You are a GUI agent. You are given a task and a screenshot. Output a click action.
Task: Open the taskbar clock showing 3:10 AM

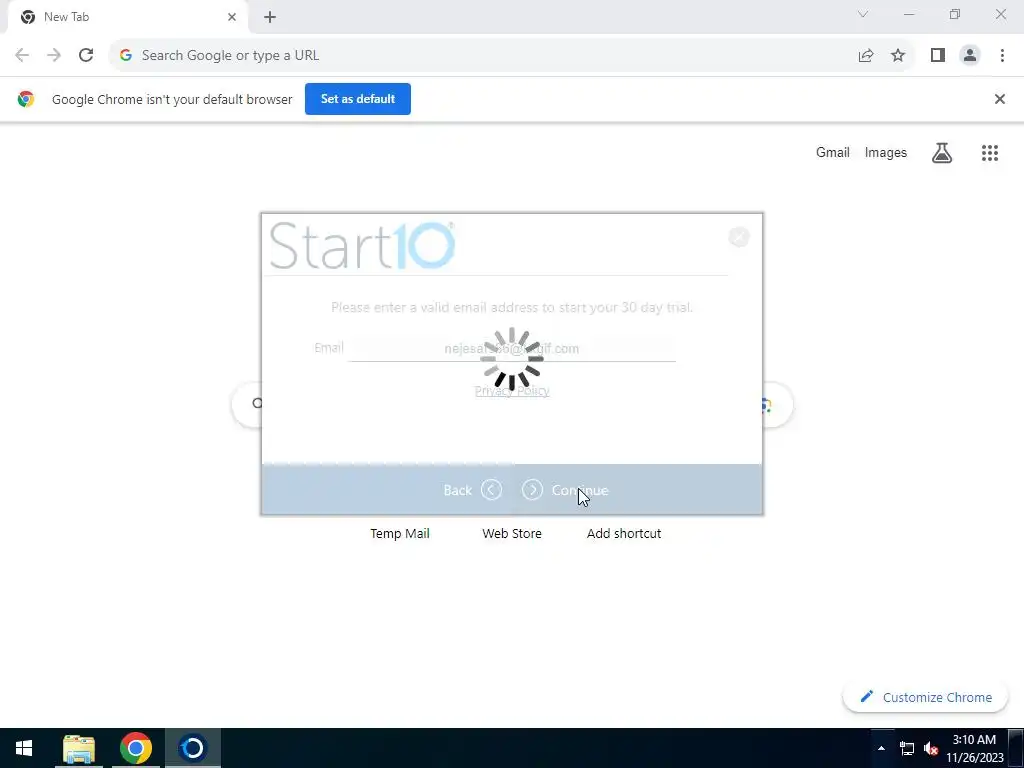pos(974,748)
